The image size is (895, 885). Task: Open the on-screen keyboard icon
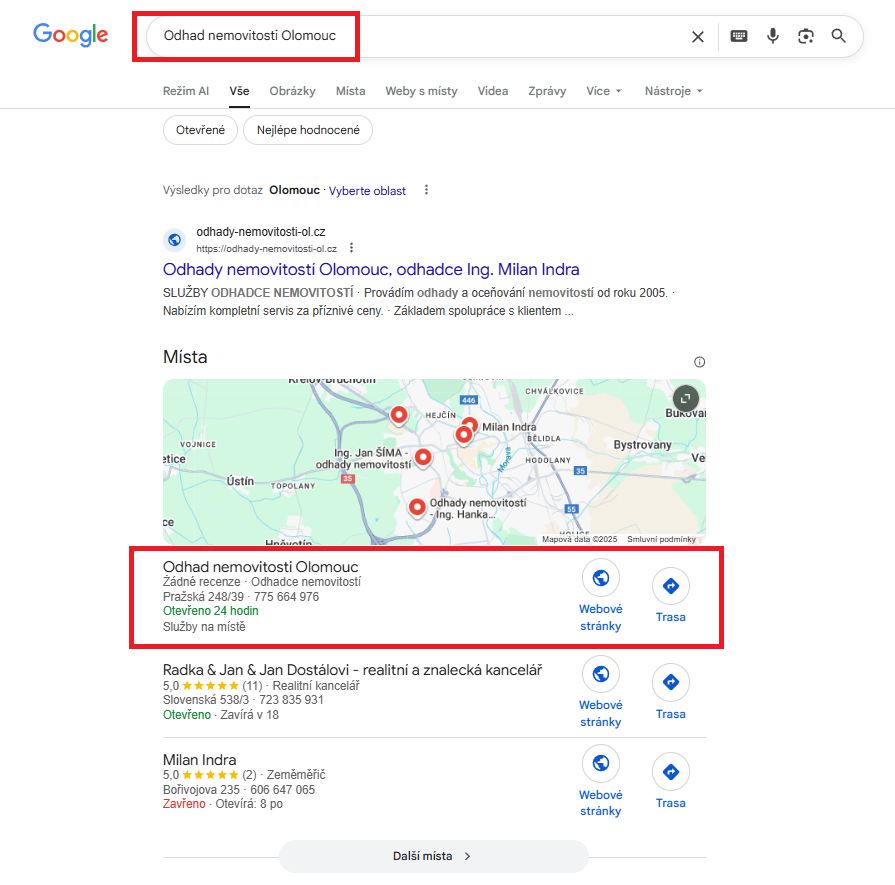738,35
